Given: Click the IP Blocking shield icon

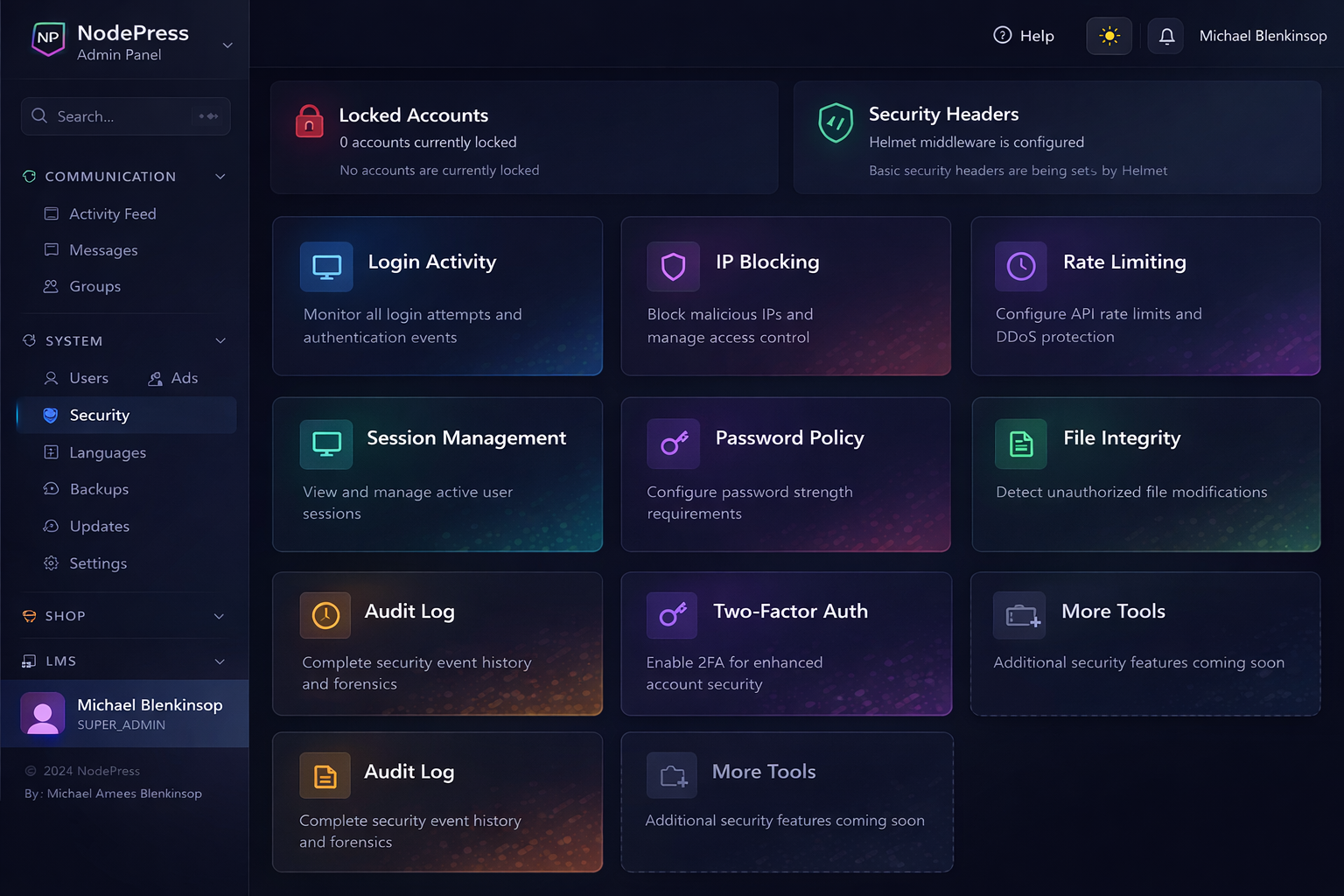Looking at the screenshot, I should pos(673,267).
